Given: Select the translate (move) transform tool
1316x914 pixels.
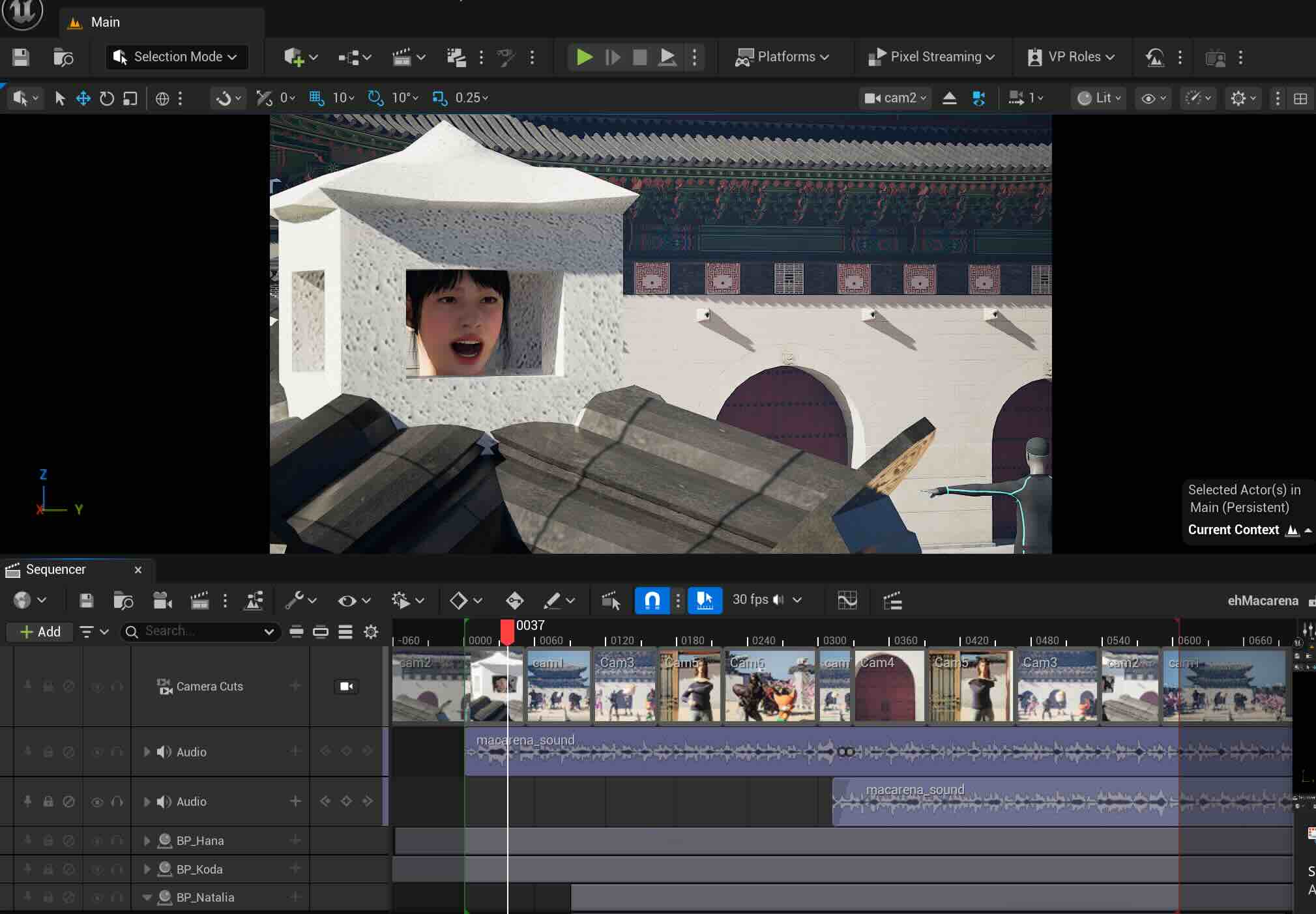Looking at the screenshot, I should point(83,98).
